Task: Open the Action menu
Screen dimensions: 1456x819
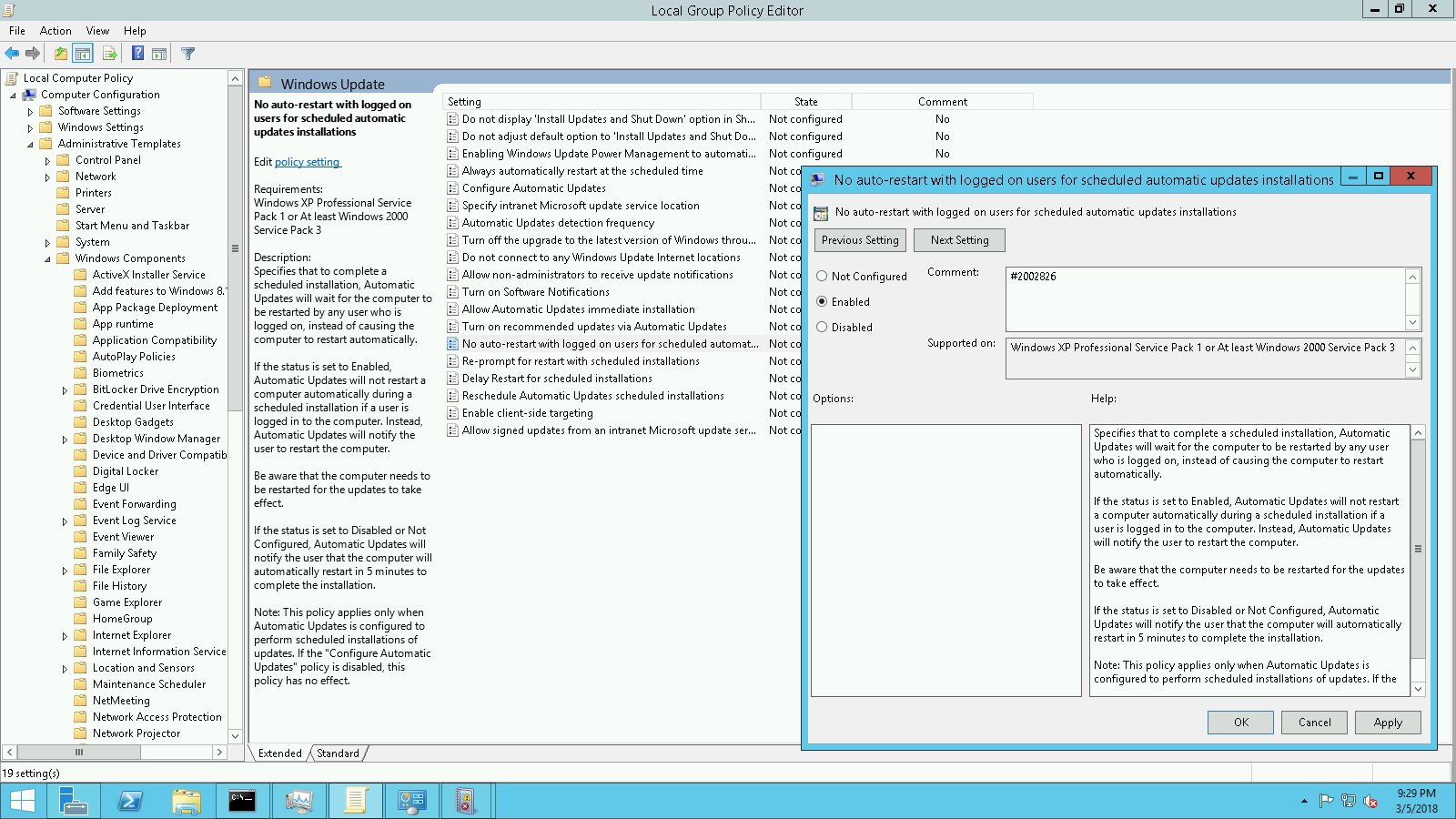Action: point(56,30)
